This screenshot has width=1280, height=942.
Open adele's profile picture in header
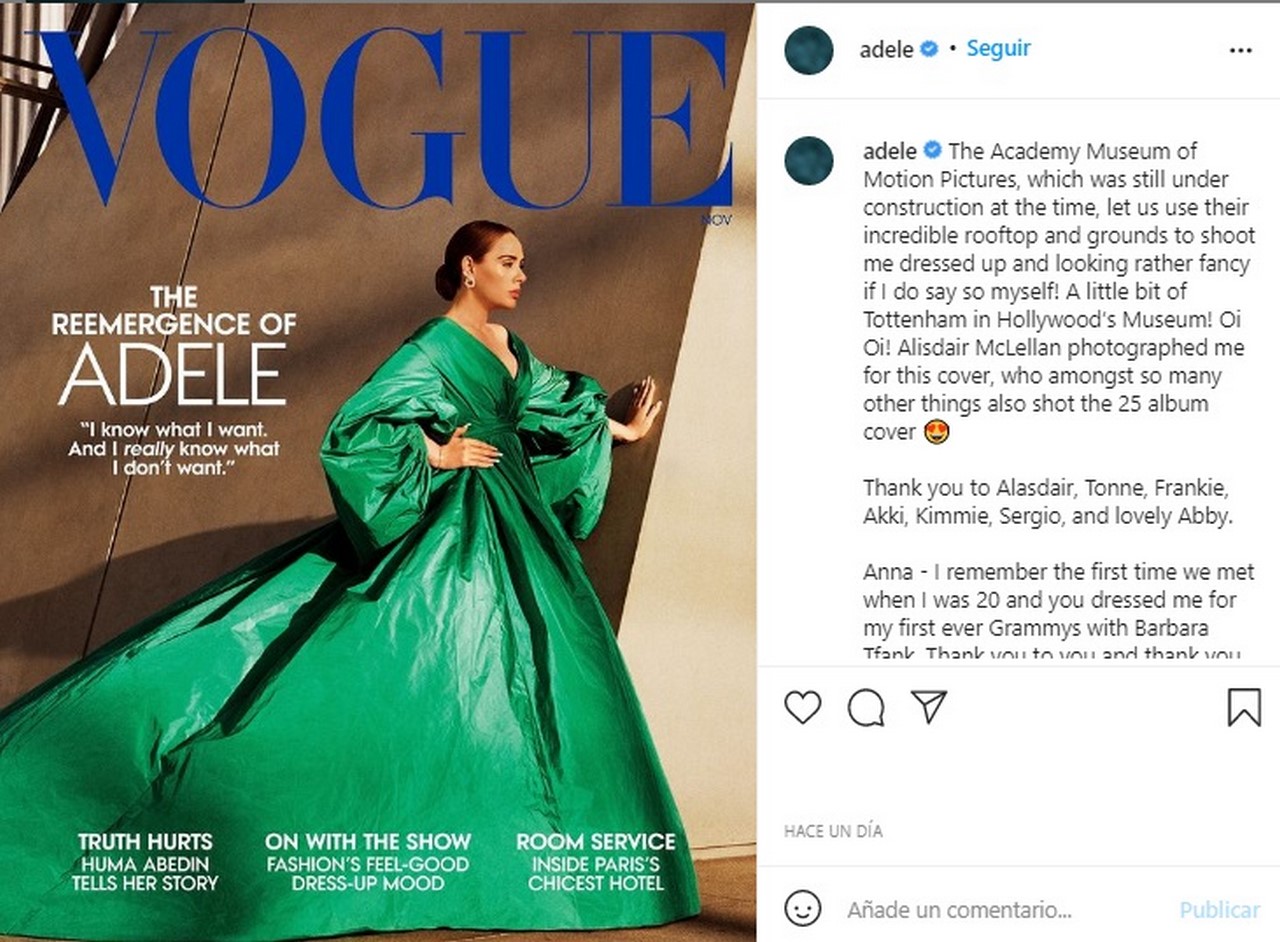click(809, 50)
